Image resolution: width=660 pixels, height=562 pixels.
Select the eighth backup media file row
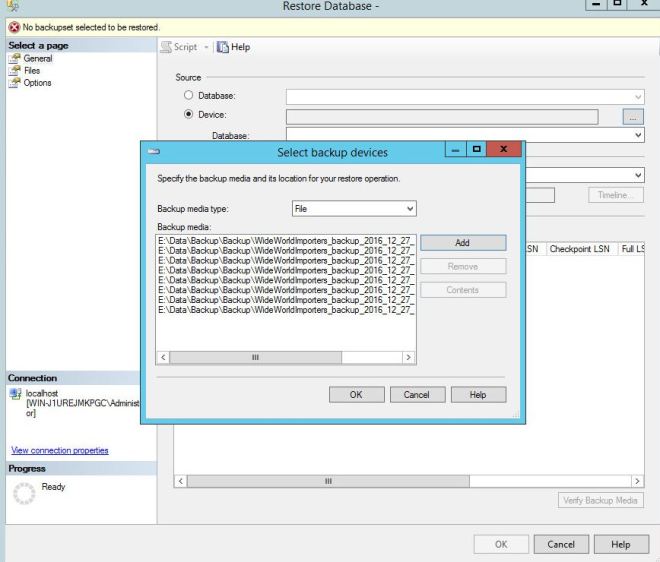(286, 310)
